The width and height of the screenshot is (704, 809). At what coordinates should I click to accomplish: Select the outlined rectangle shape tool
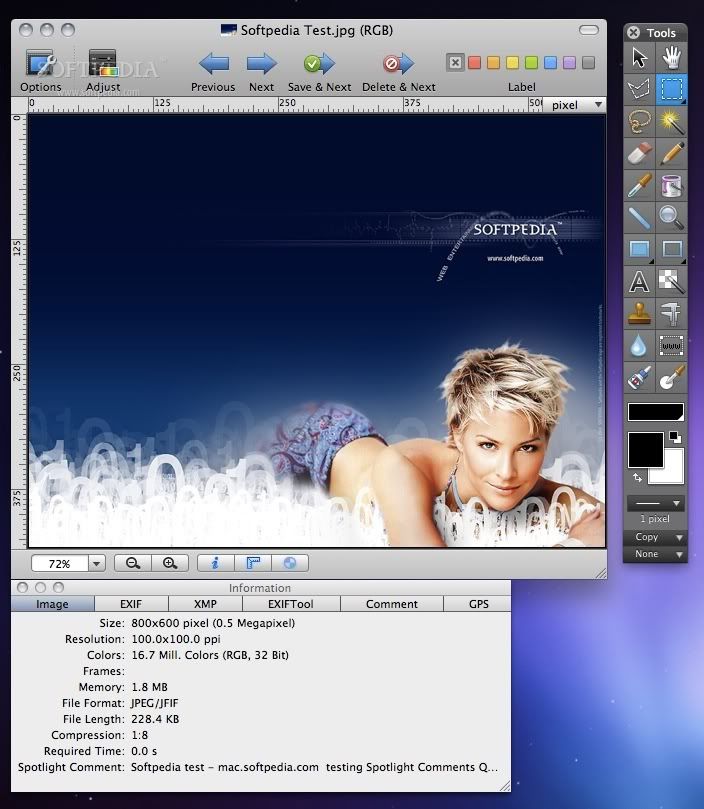pyautogui.click(x=671, y=249)
